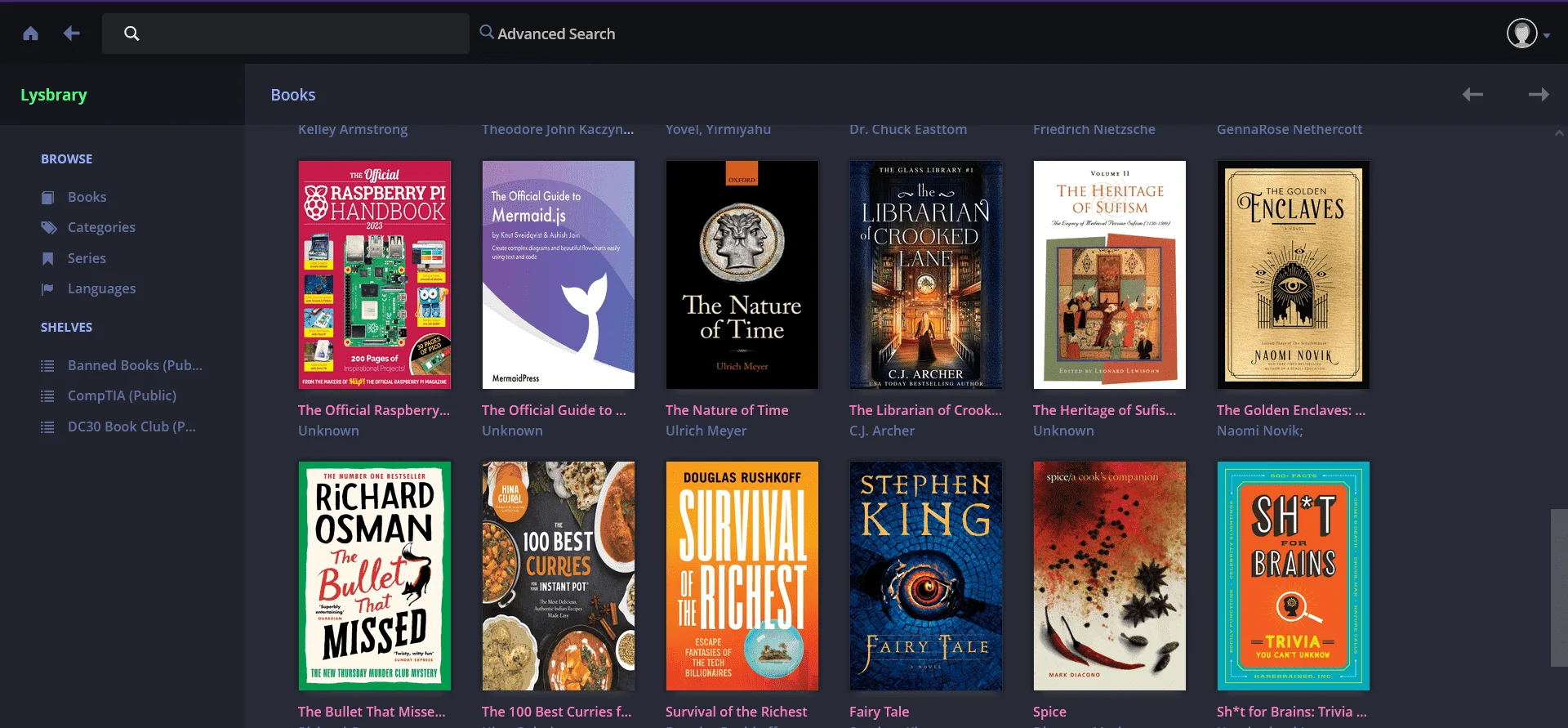Click 'Sh*t for Brains: Trivia ...' title

(1291, 712)
